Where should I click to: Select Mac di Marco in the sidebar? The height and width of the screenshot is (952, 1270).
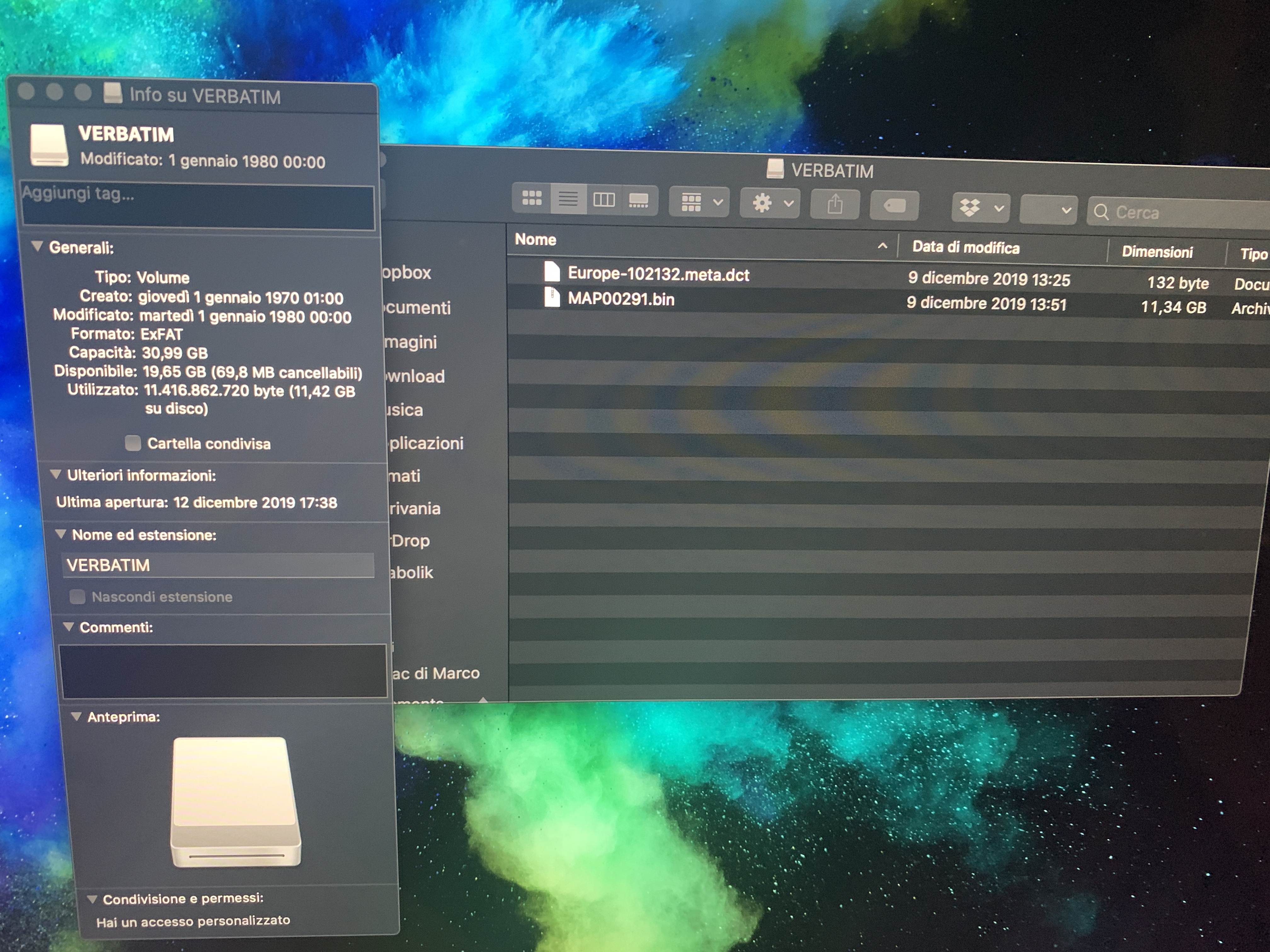pyautogui.click(x=436, y=673)
